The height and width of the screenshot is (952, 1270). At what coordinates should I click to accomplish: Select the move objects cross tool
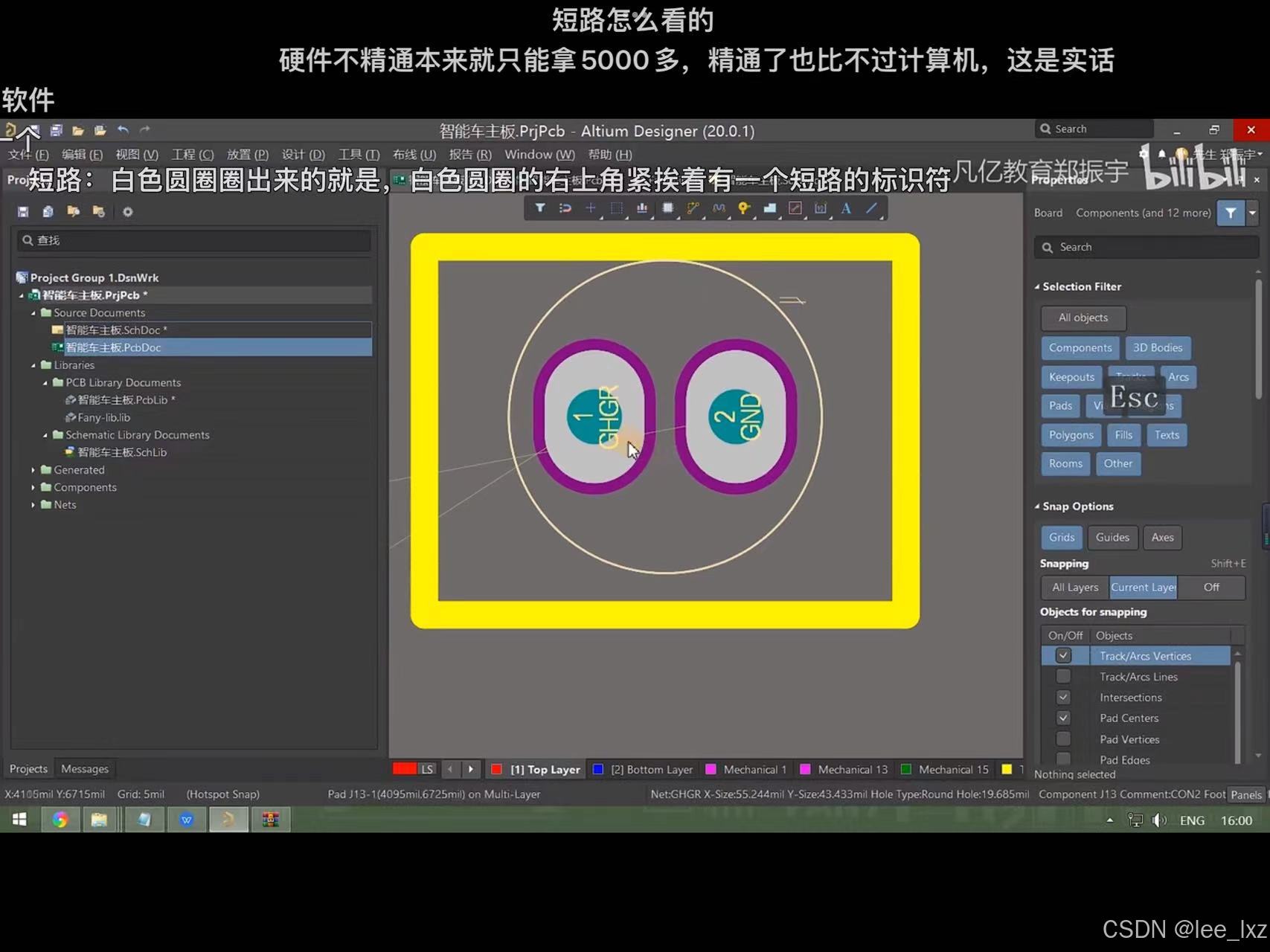coord(591,208)
